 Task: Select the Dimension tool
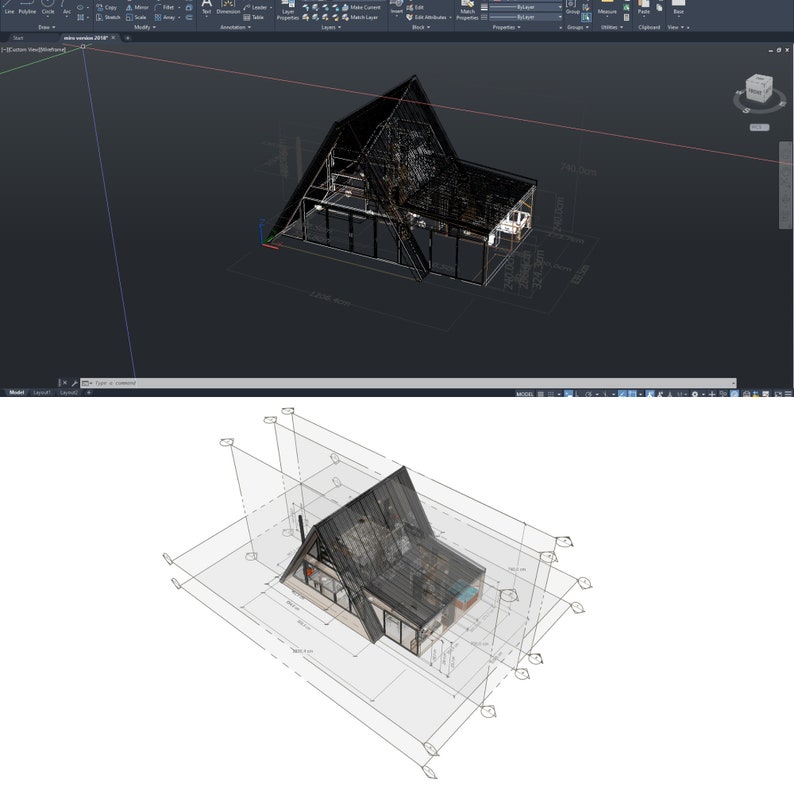228,8
